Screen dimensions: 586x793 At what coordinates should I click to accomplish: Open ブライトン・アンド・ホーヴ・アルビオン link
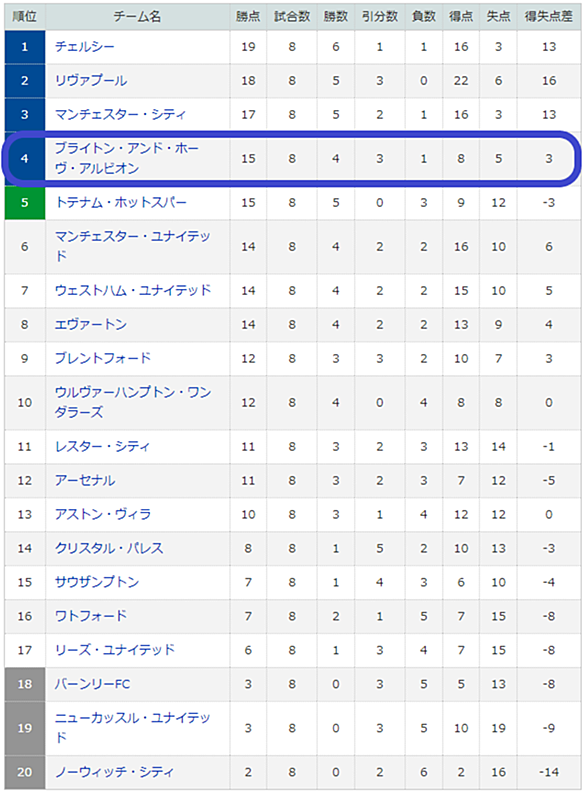coord(127,158)
